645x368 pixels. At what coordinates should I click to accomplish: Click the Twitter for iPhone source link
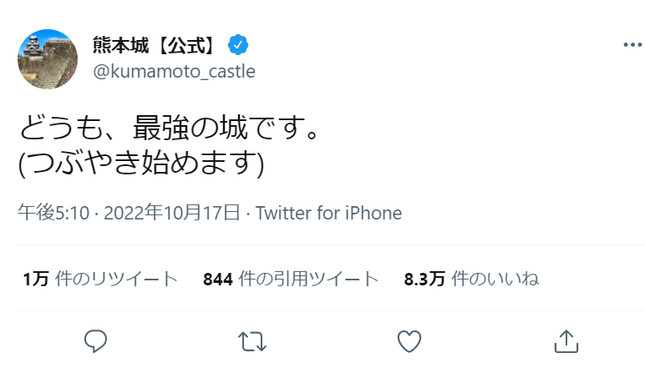pos(329,213)
